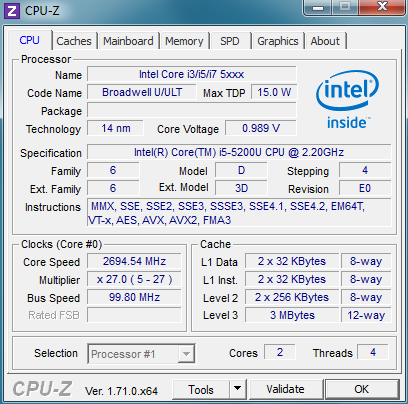Click the Ext. Model value 3D
The image size is (408, 404).
241,188
